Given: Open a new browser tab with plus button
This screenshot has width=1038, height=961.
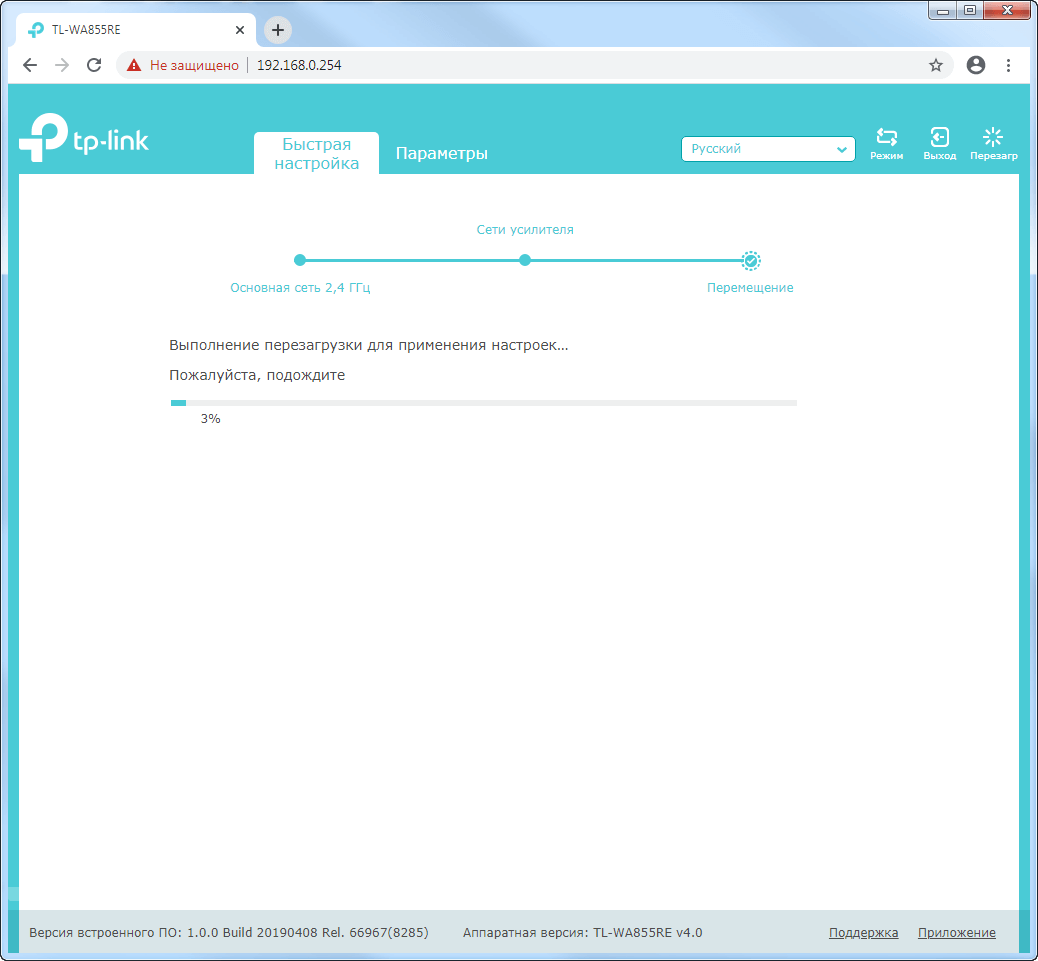Looking at the screenshot, I should (x=277, y=30).
